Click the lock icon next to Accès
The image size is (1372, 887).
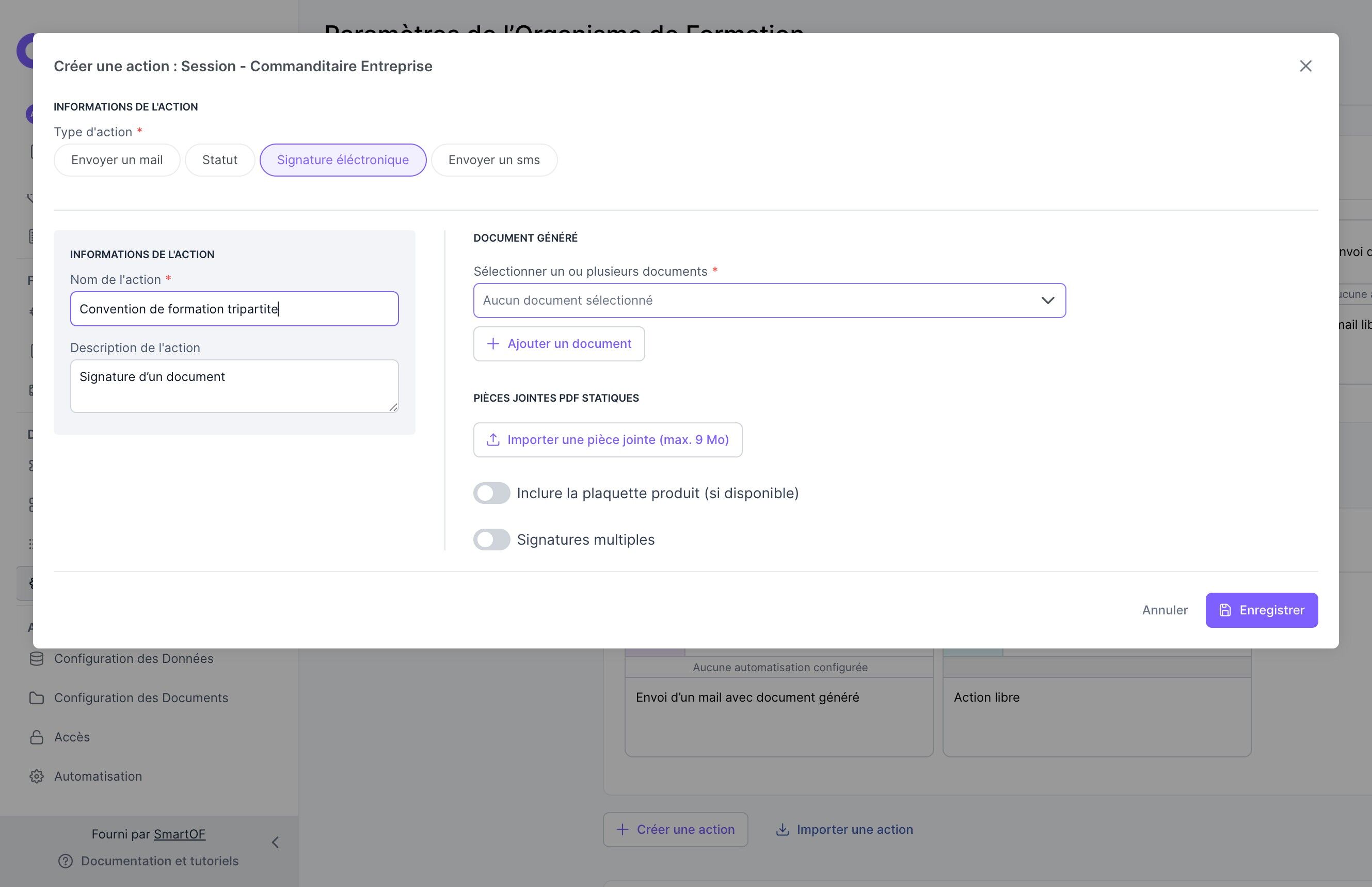(36, 737)
